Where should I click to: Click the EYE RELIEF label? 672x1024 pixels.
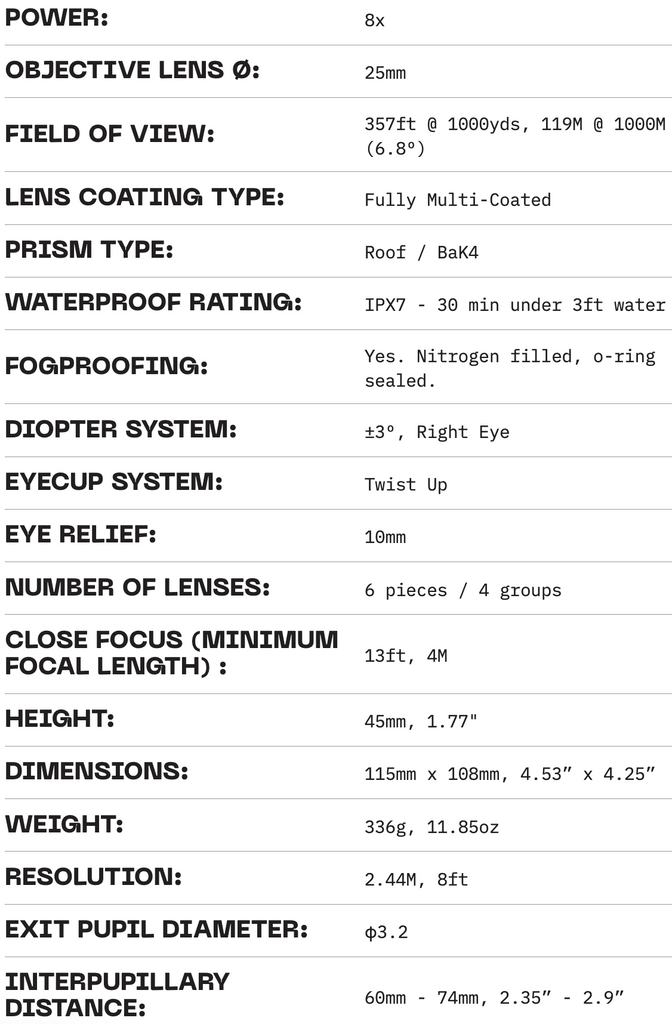point(81,535)
